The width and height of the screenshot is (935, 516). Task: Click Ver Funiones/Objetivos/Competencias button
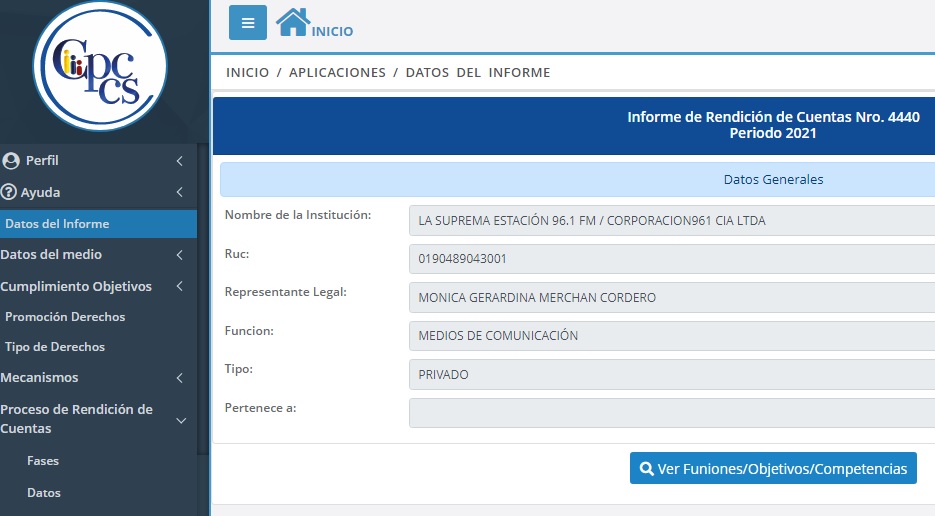[x=773, y=469]
